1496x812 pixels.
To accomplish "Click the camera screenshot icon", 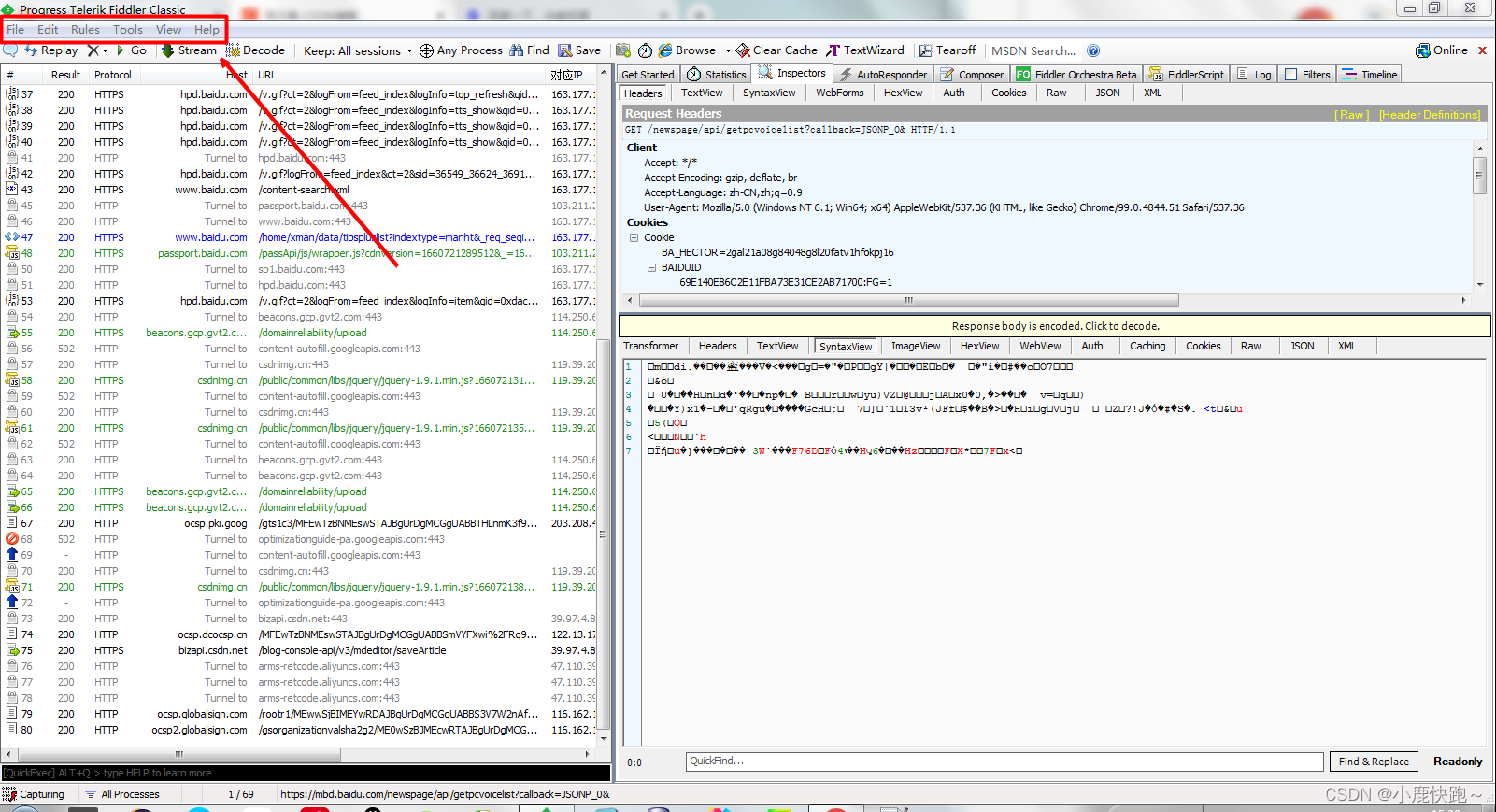I will 622,50.
